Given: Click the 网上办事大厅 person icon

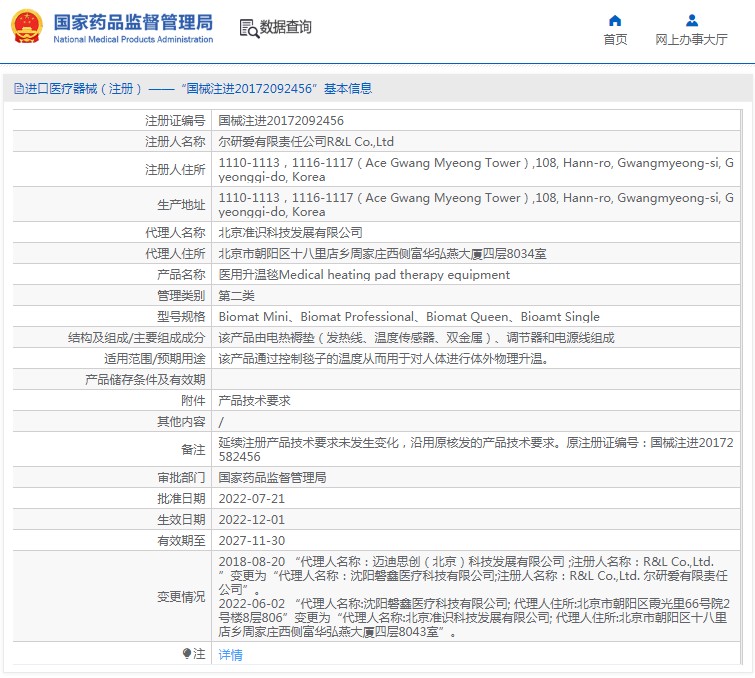Looking at the screenshot, I should [691, 20].
